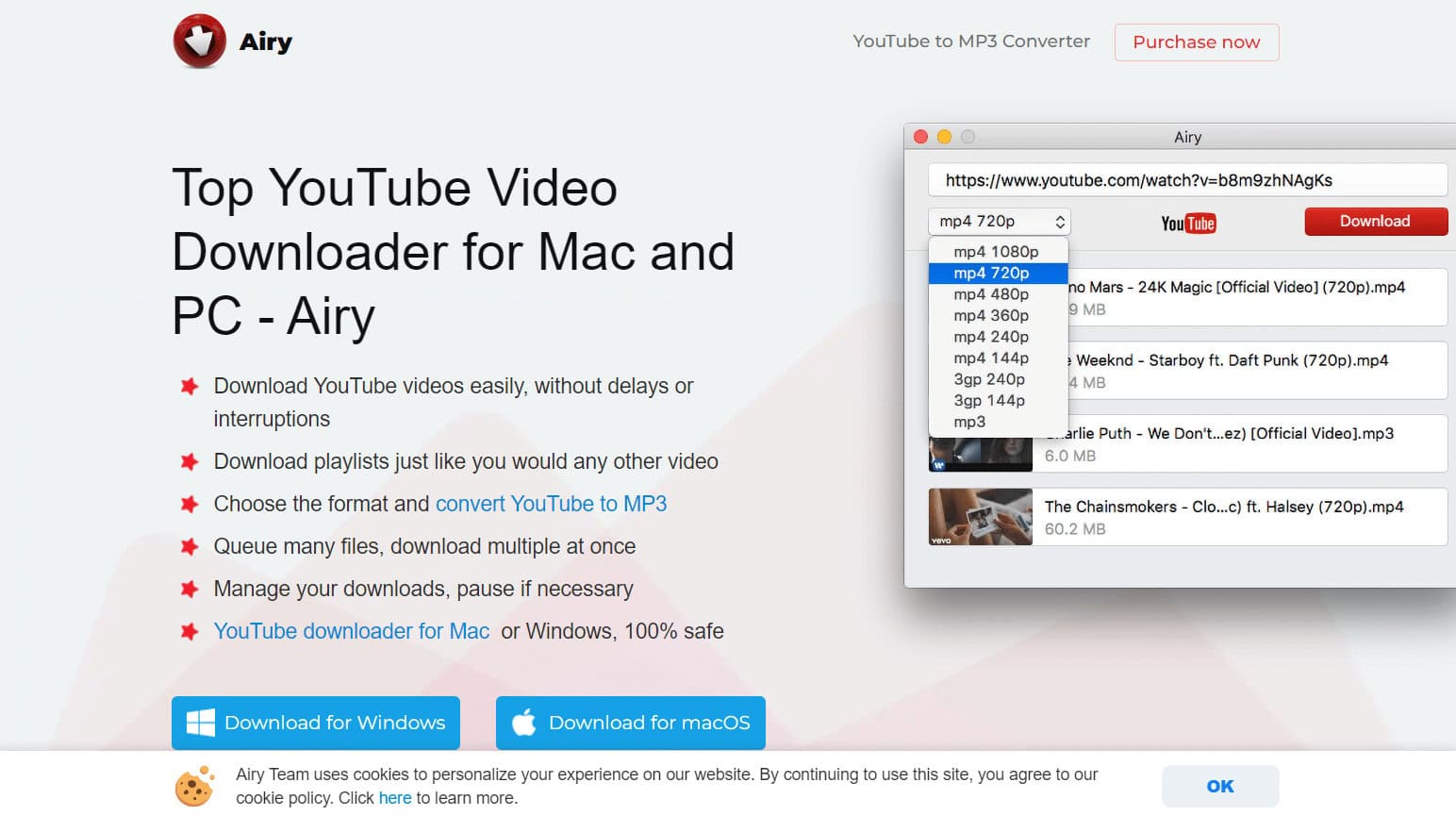The width and height of the screenshot is (1456, 816).
Task: Click 'Queue many files' bullet text
Action: click(x=425, y=546)
